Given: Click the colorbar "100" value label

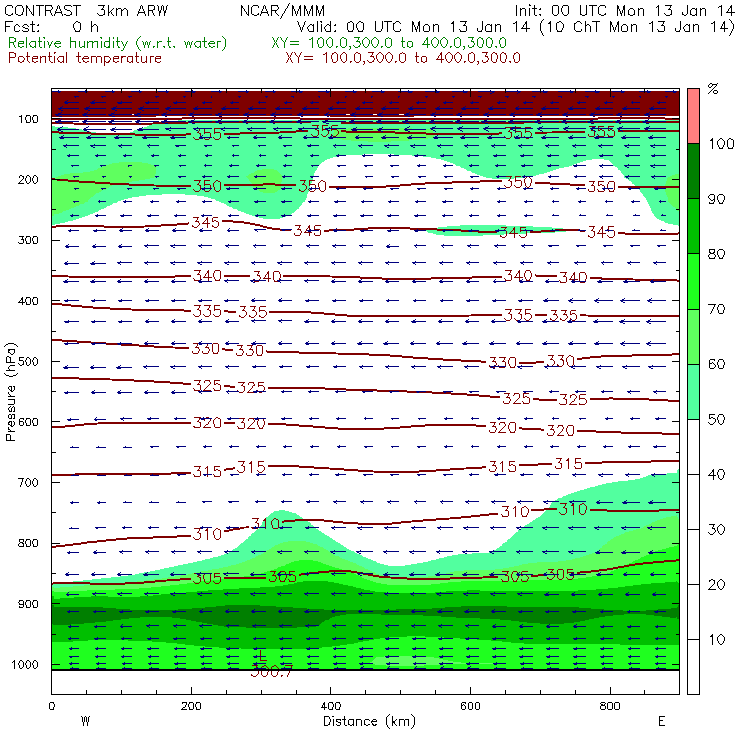Looking at the screenshot, I should (x=721, y=143).
